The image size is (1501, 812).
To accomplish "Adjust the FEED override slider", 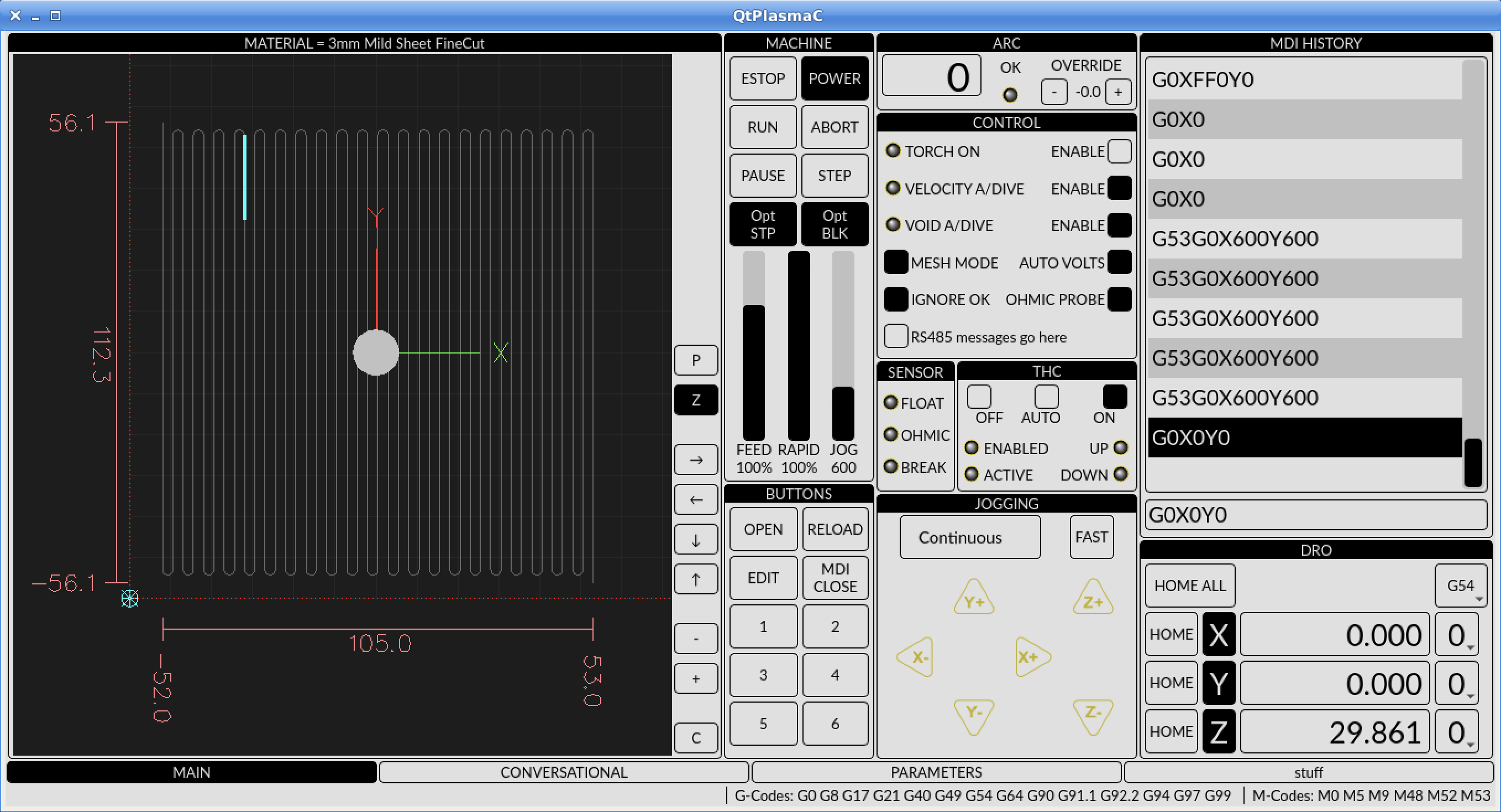I will point(753,345).
